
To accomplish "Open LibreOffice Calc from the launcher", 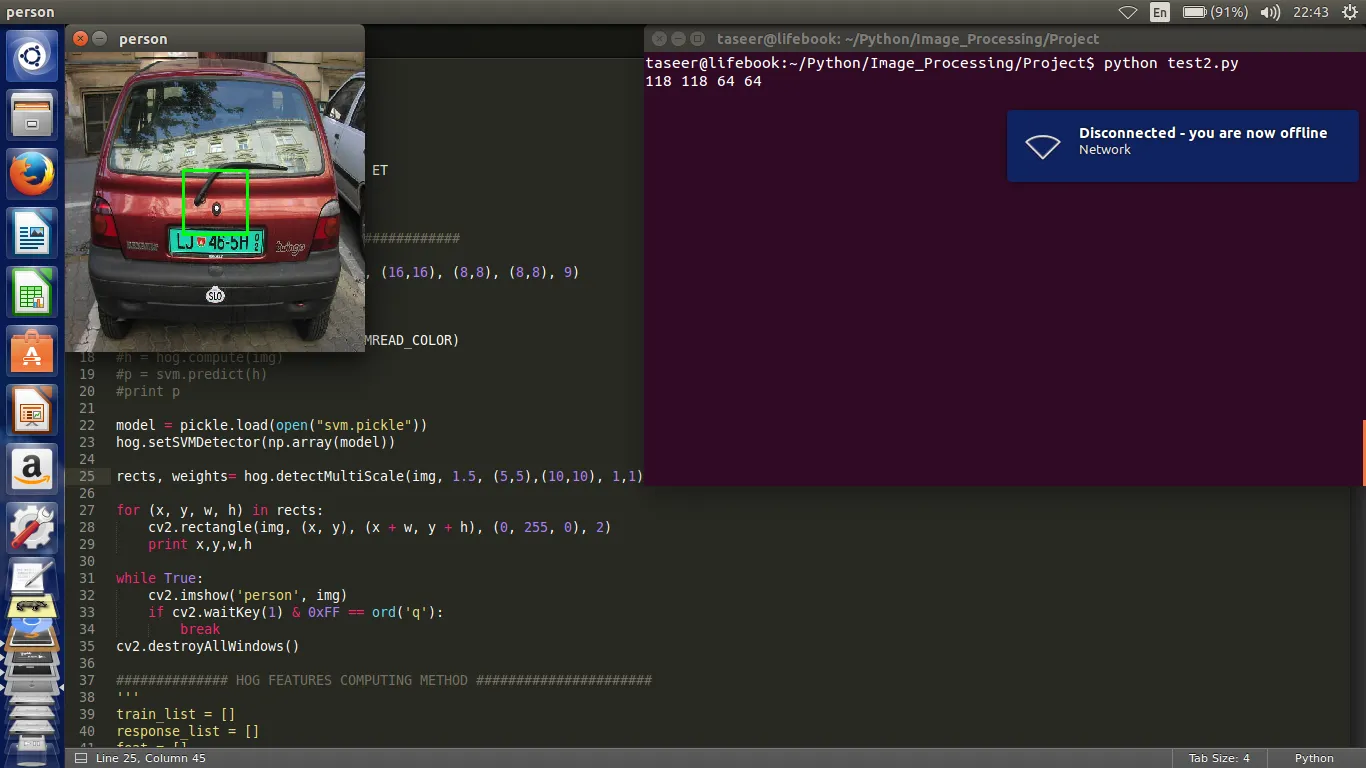I will 32,292.
